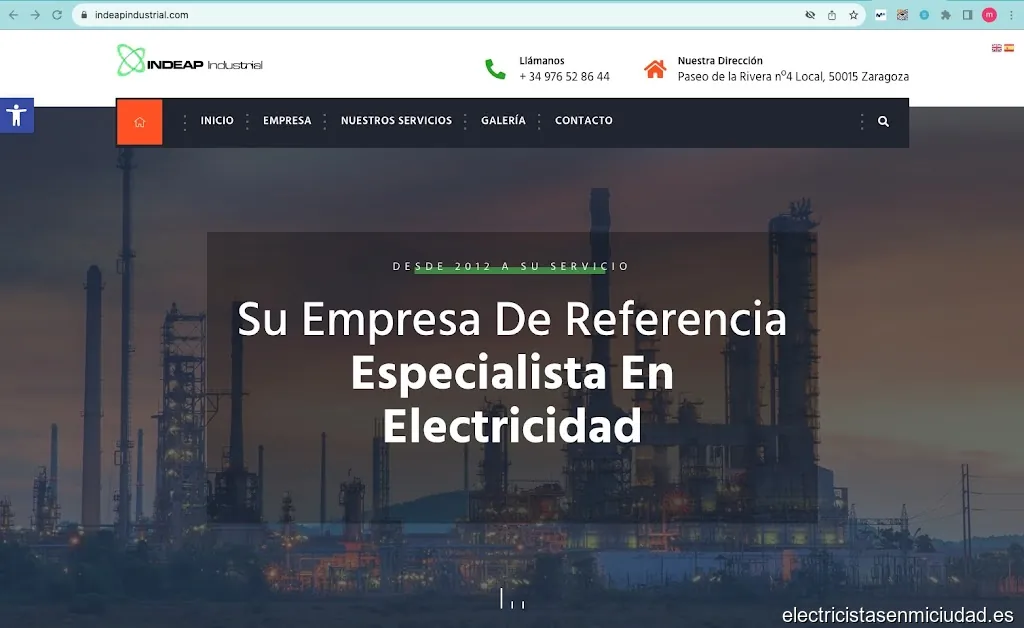Open the profile avatar menu
The width and height of the screenshot is (1024, 628).
click(x=989, y=15)
